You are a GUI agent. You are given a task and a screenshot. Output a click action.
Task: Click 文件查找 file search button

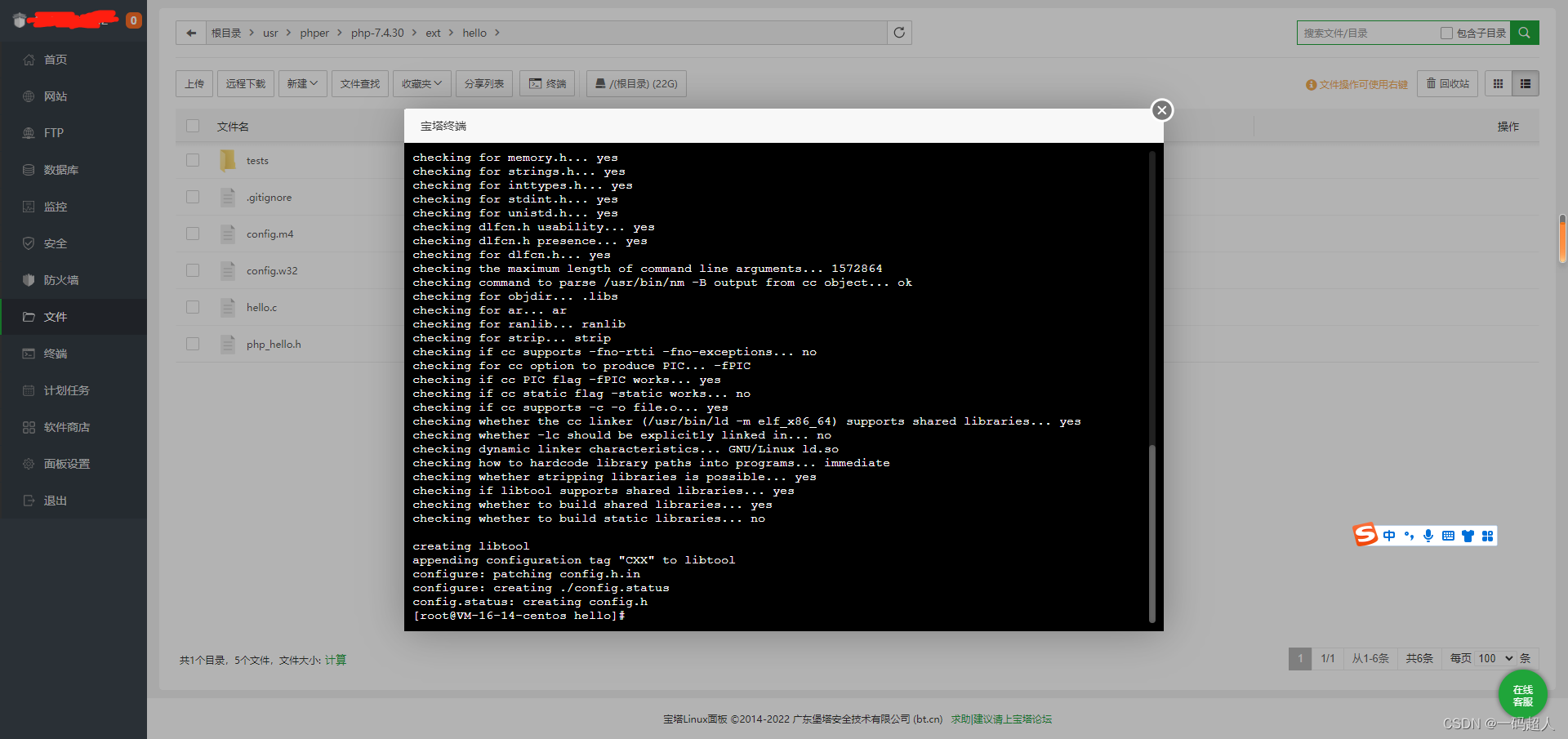click(360, 83)
